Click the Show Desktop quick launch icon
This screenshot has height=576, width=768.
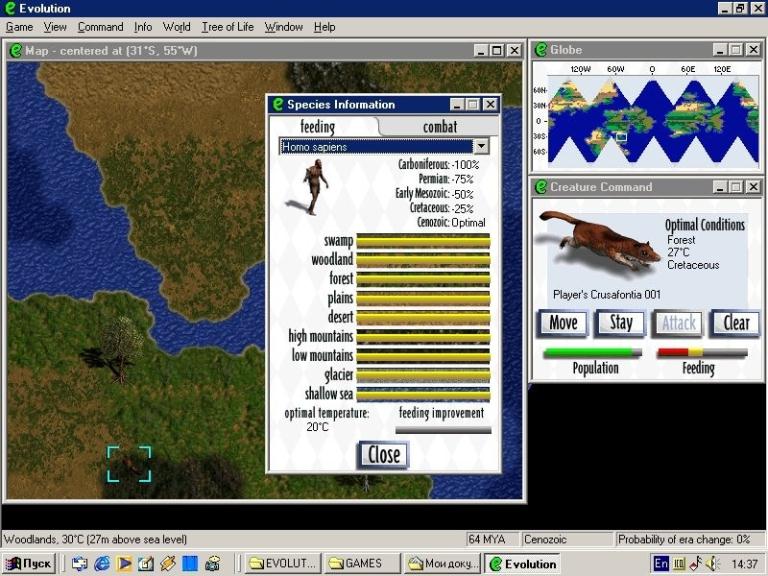pyautogui.click(x=80, y=563)
